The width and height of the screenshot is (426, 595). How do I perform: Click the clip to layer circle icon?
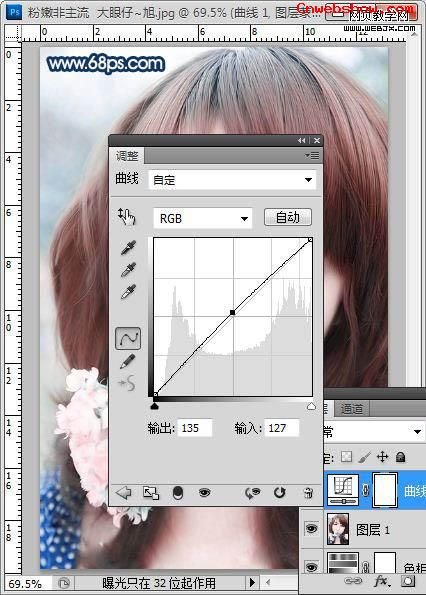click(178, 493)
